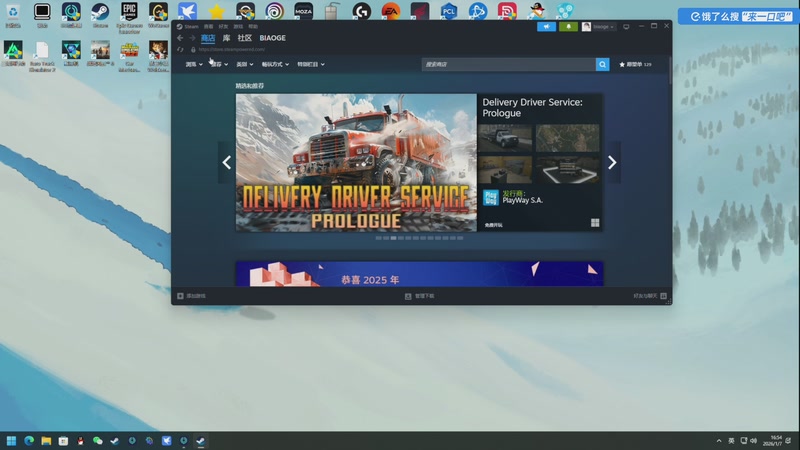Click the blue search magnifier button
Image resolution: width=800 pixels, height=450 pixels.
click(602, 64)
